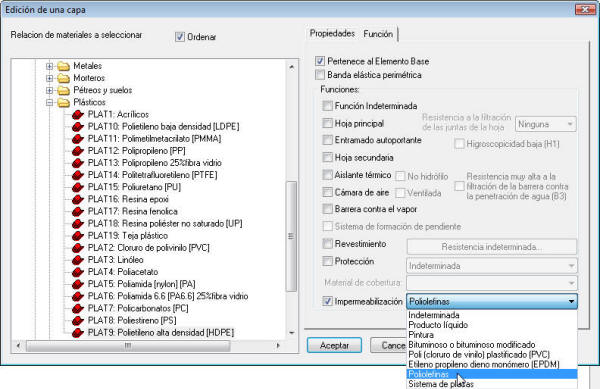The image size is (600, 389).
Task: Click the tree scroll-down arrow
Action: coord(292,333)
